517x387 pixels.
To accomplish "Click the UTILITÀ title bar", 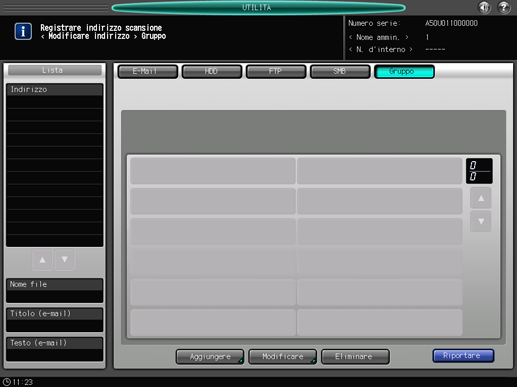I will 258,8.
